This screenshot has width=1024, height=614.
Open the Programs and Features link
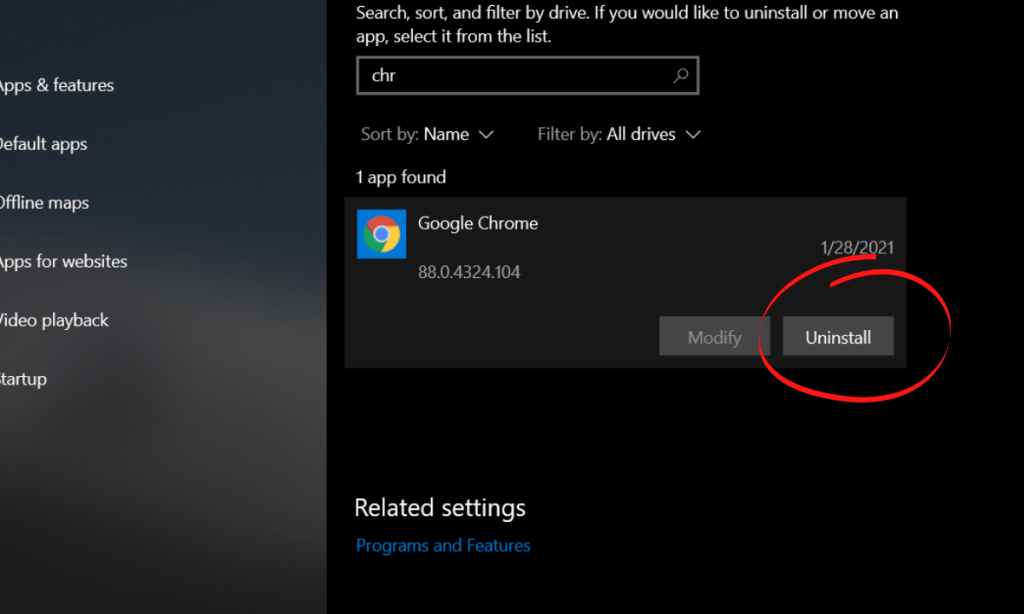(443, 546)
